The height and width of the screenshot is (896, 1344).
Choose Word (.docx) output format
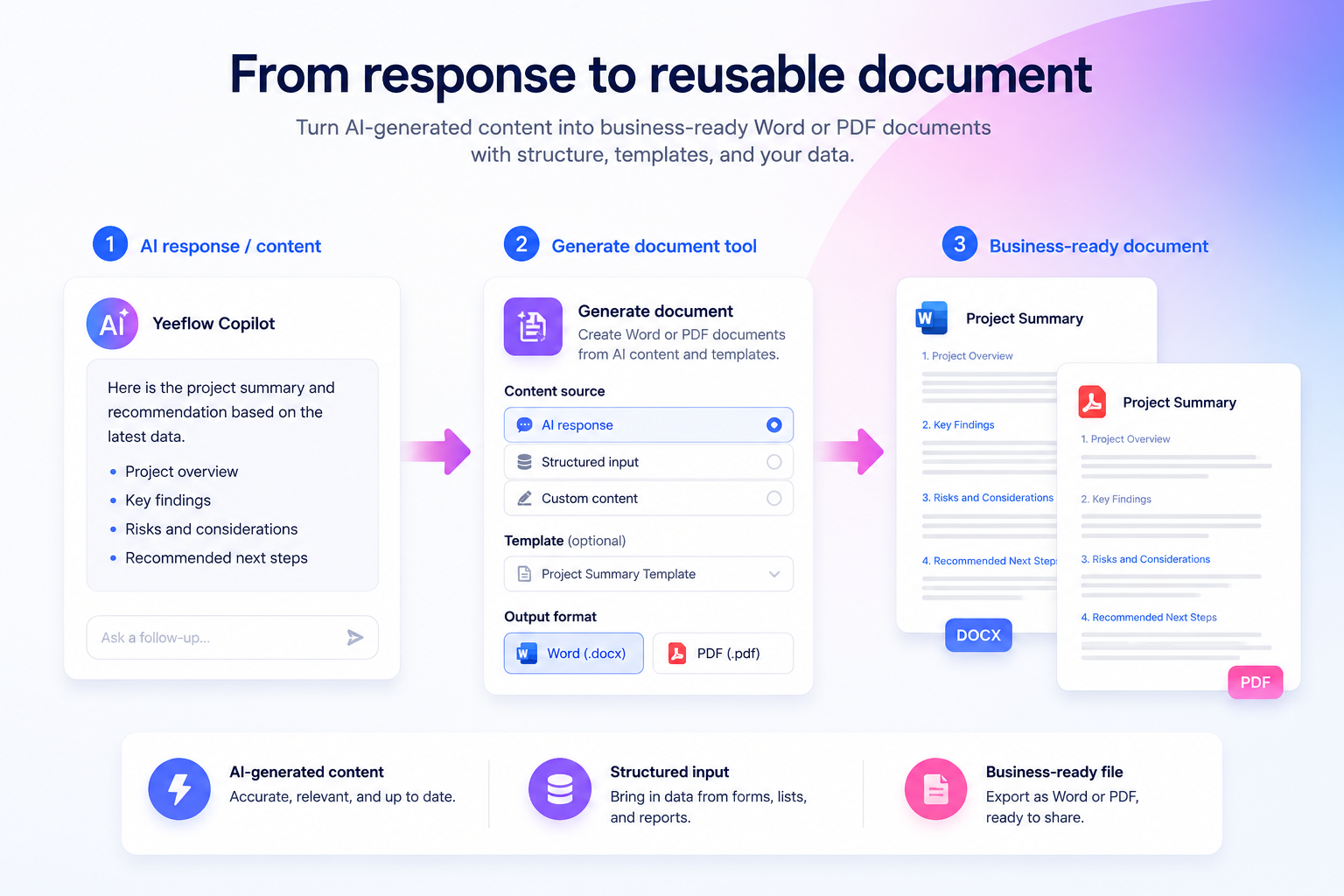(x=574, y=654)
